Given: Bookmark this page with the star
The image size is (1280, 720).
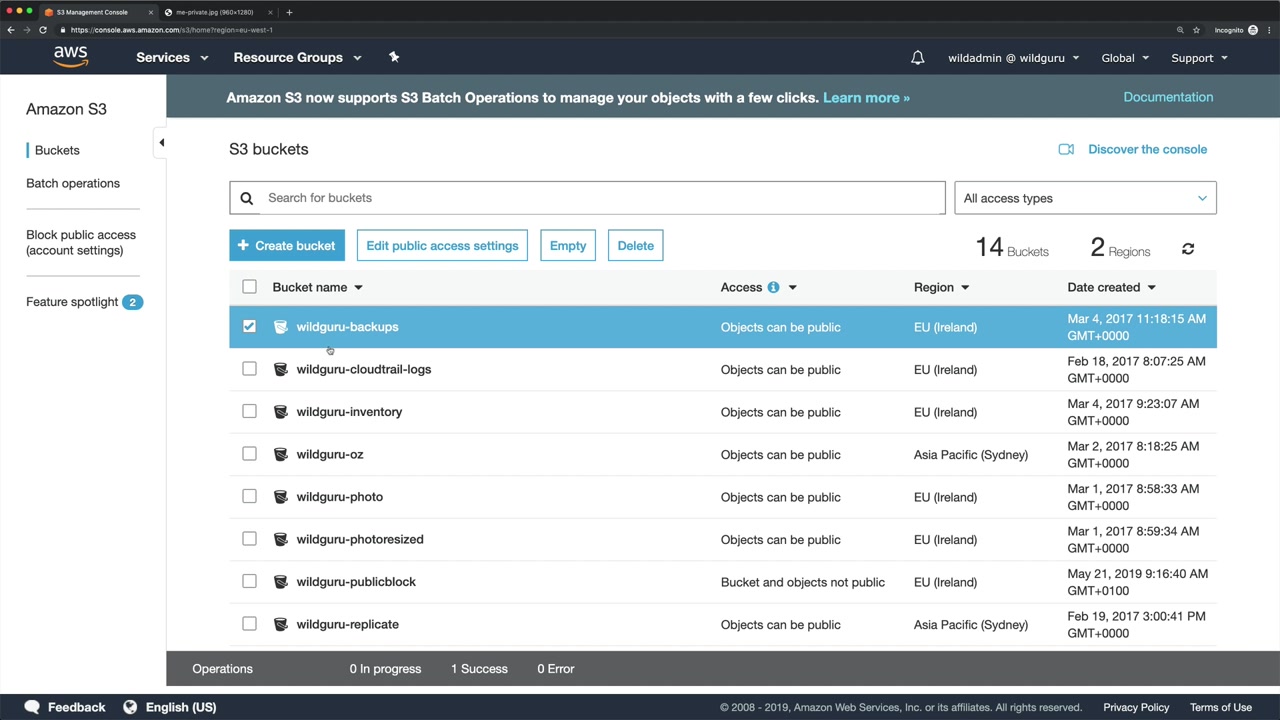Looking at the screenshot, I should pos(1196,30).
